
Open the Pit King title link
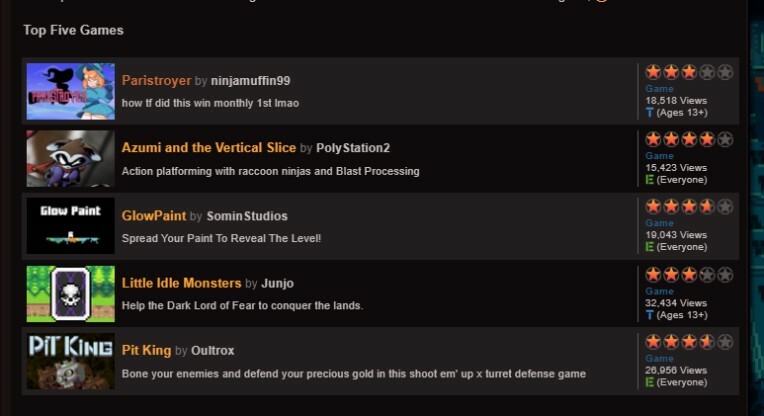146,350
